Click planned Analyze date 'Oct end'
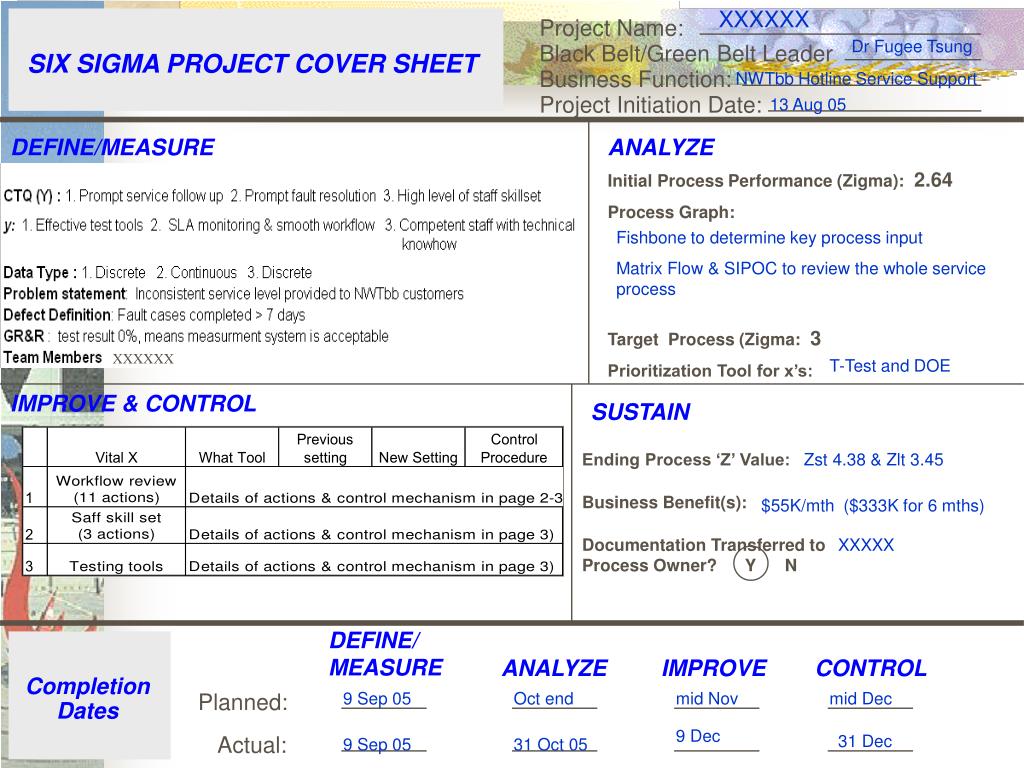Viewport: 1024px width, 768px height. (543, 699)
